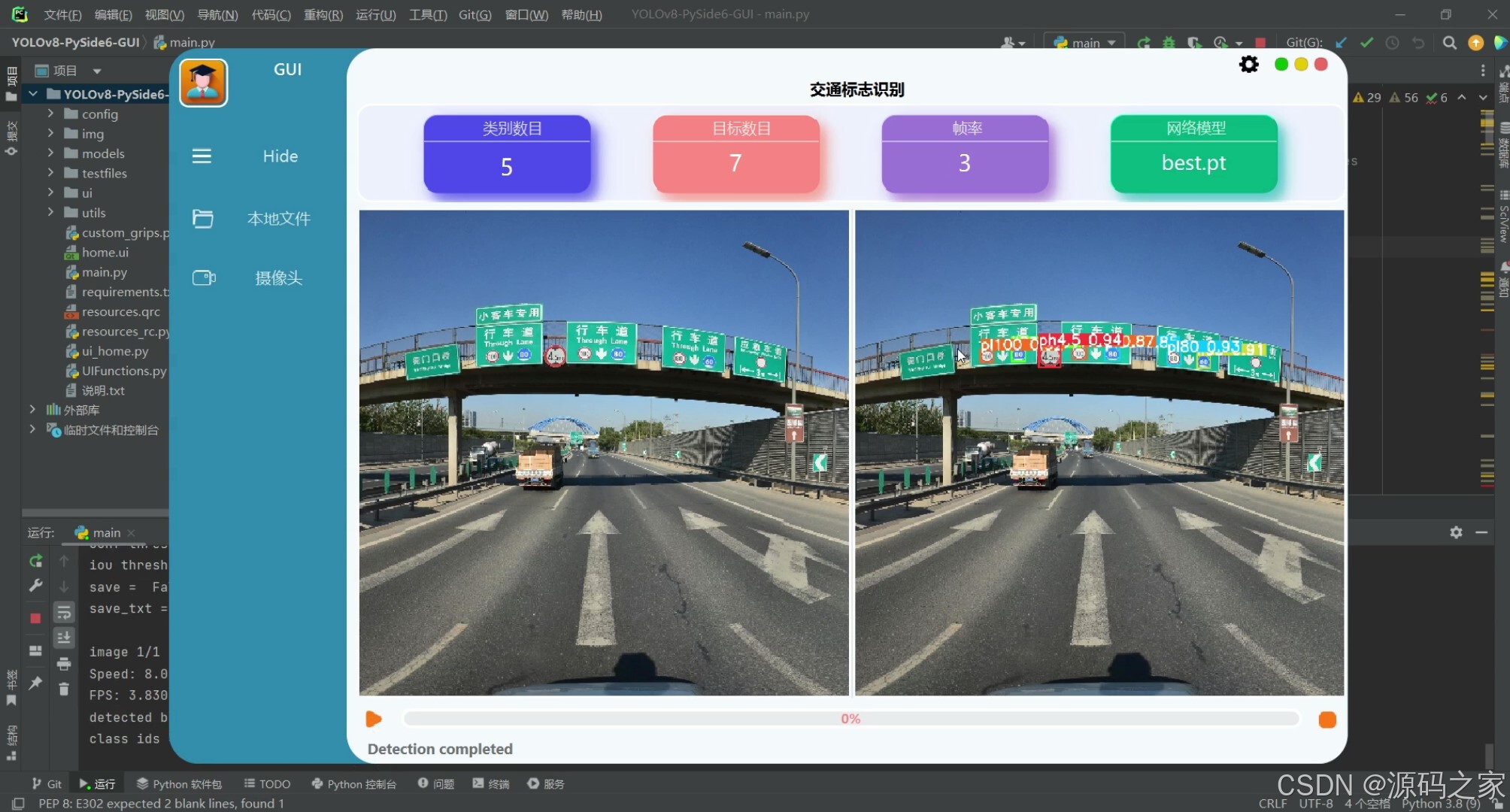Open main.py in project tree
This screenshot has height=812, width=1510.
coord(104,272)
